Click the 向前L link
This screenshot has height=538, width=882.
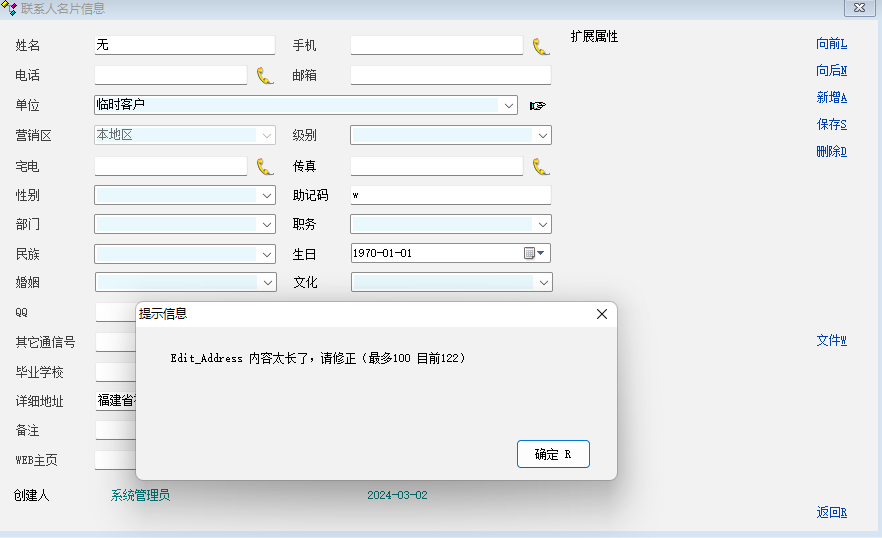tap(831, 44)
